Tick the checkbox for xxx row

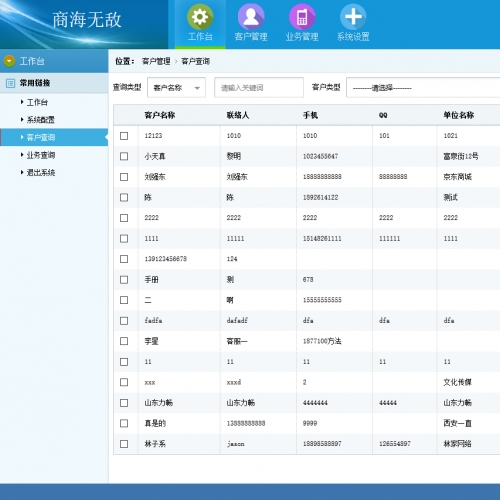coord(124,382)
